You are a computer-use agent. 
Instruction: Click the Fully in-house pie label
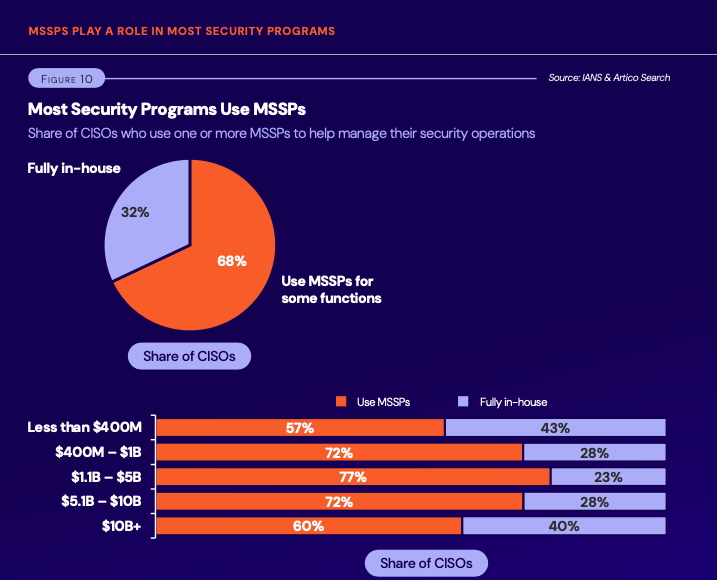tap(74, 168)
